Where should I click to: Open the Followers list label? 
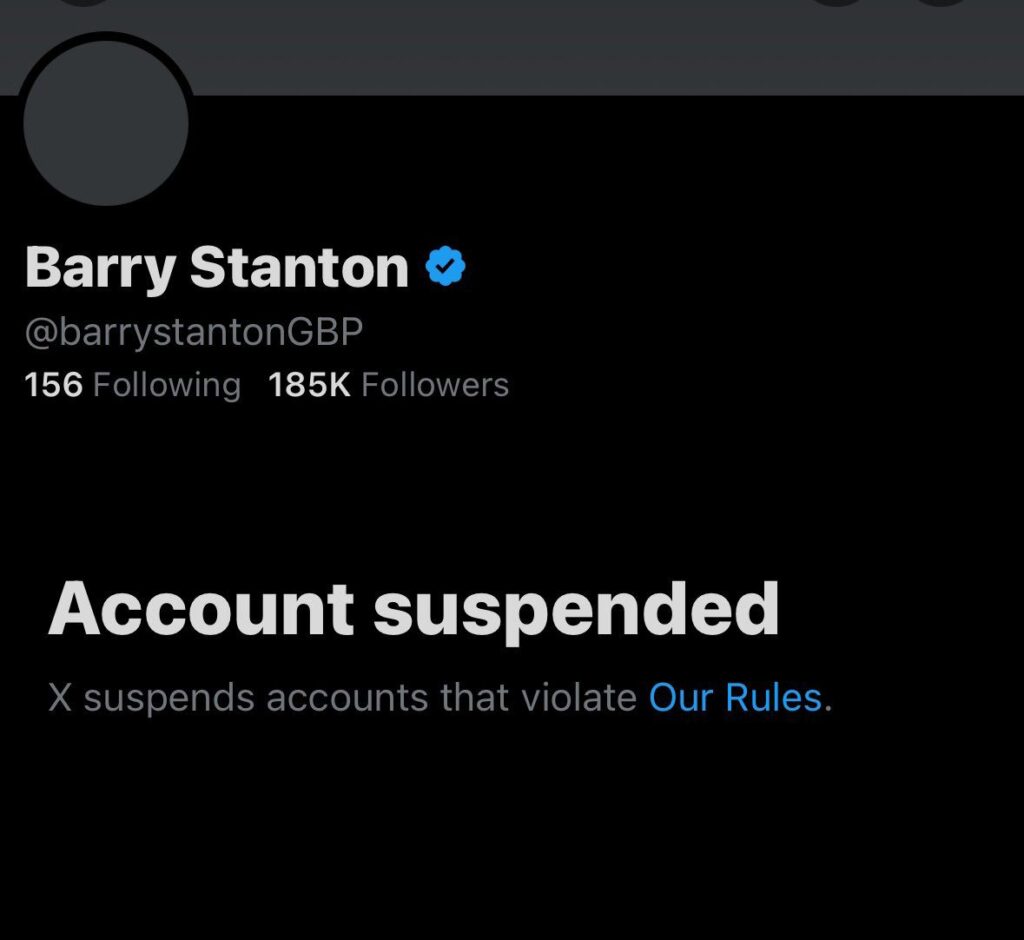pos(434,385)
